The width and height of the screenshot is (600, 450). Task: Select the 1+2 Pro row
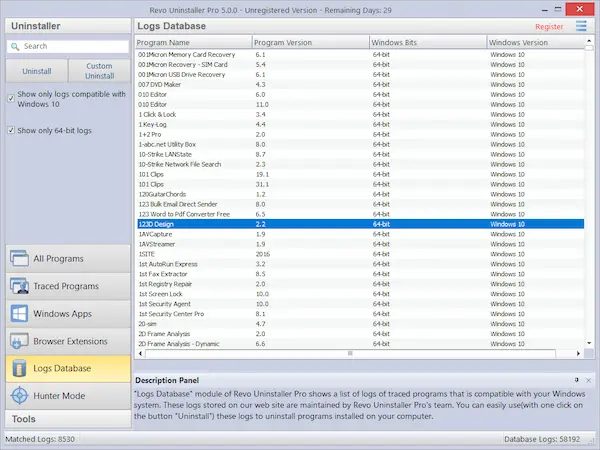pyautogui.click(x=360, y=134)
